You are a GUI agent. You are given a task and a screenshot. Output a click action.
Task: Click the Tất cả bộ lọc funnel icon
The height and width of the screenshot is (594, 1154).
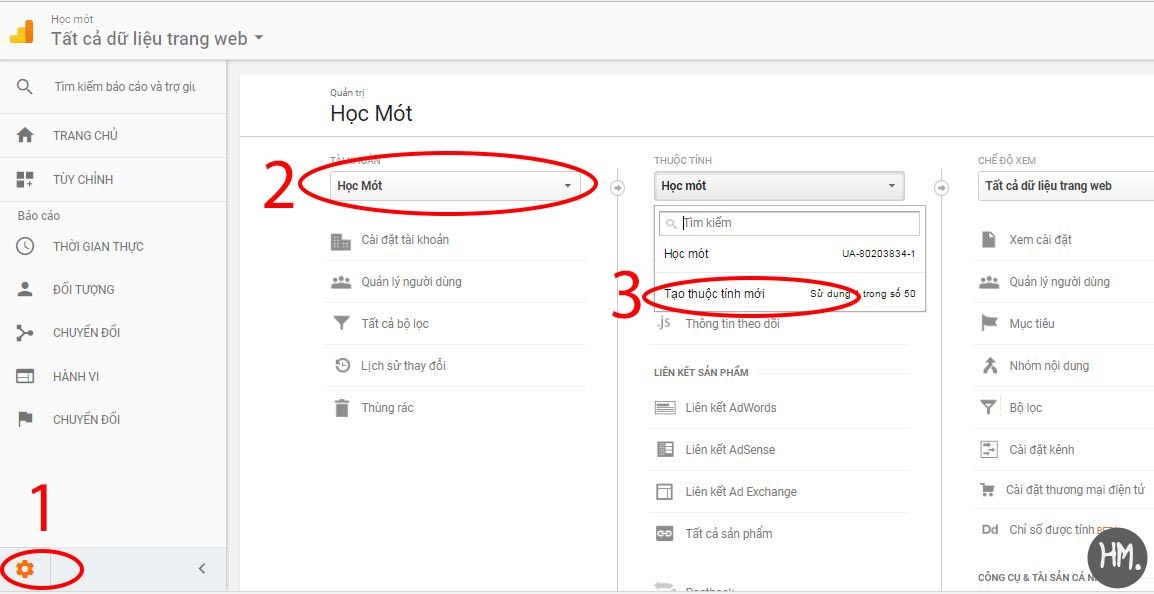[x=342, y=324]
